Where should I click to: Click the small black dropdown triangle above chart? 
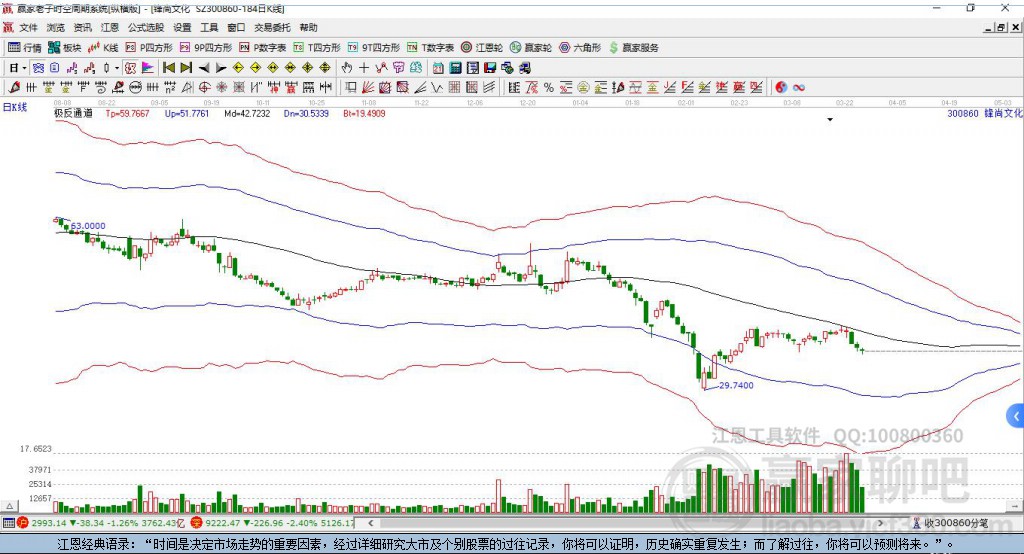pyautogui.click(x=830, y=120)
